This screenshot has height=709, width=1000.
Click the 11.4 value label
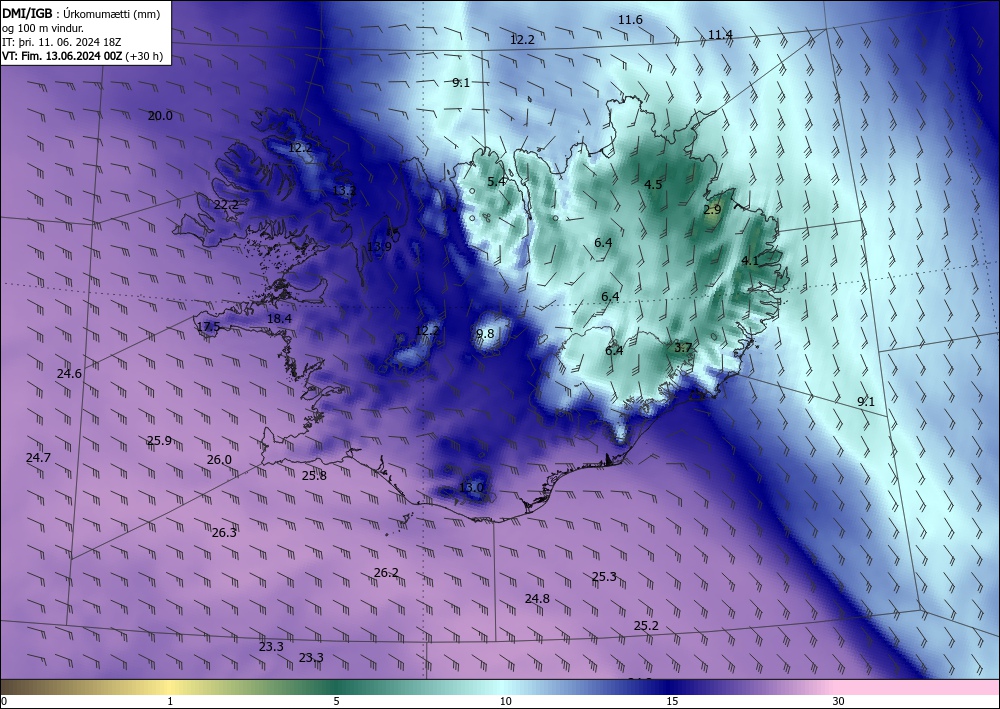720,34
